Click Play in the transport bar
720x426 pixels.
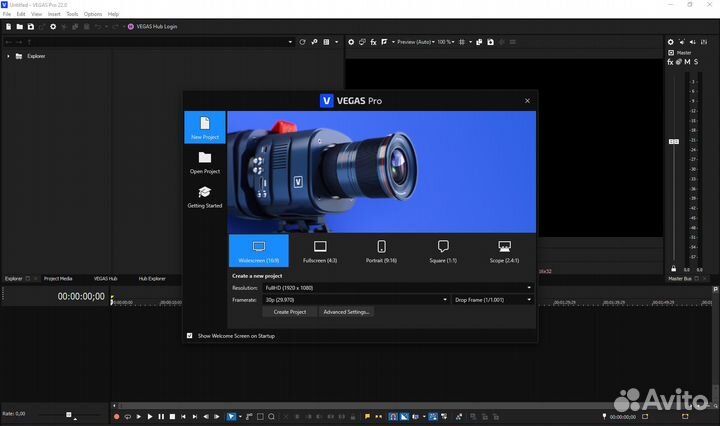tap(150, 416)
